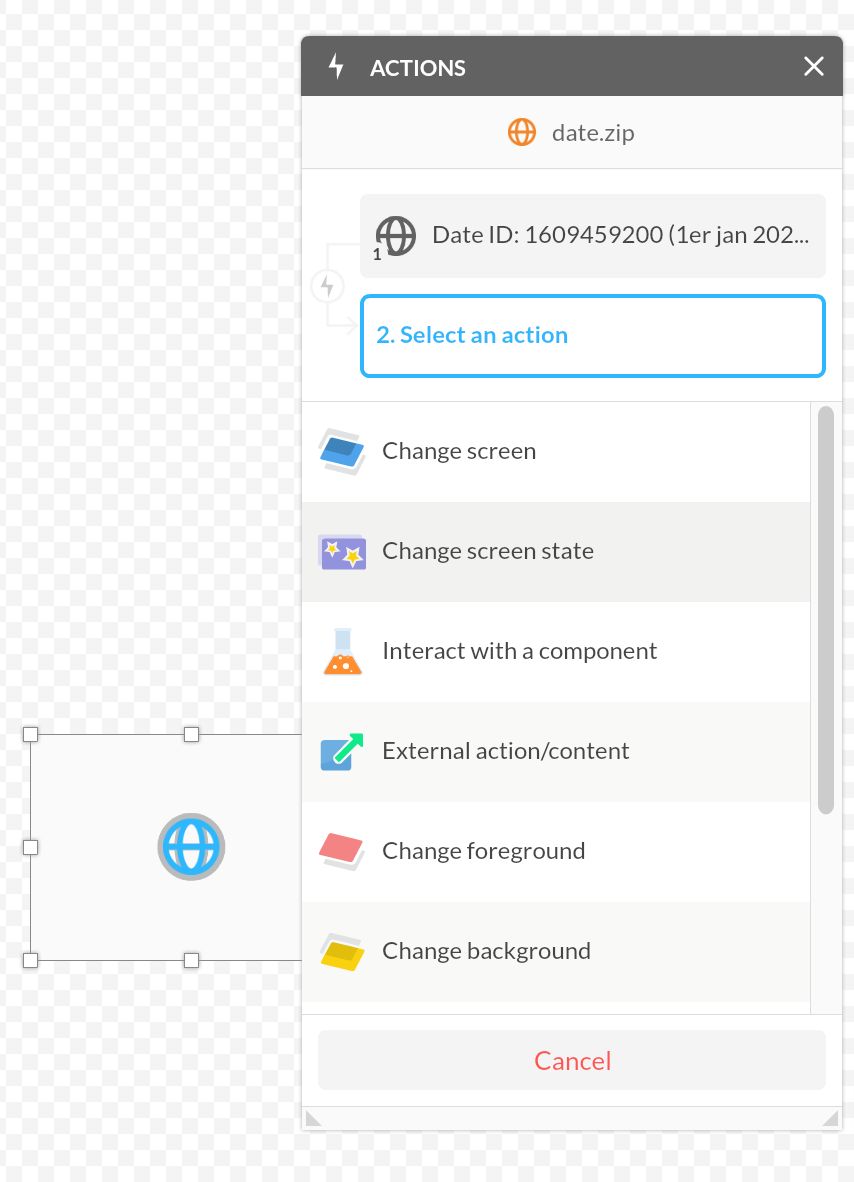Select the Interact with a component flask icon
Image resolution: width=854 pixels, height=1182 pixels.
tap(343, 651)
